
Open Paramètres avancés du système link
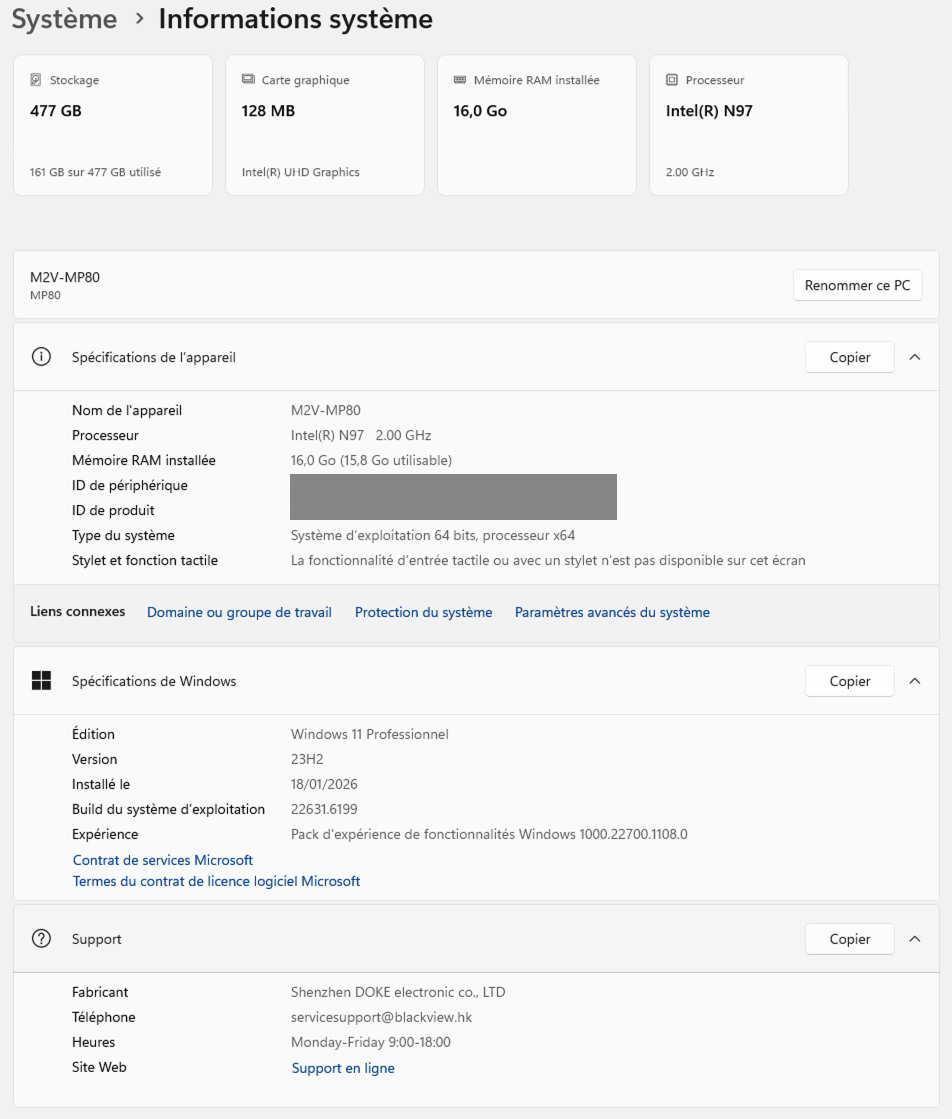(612, 612)
